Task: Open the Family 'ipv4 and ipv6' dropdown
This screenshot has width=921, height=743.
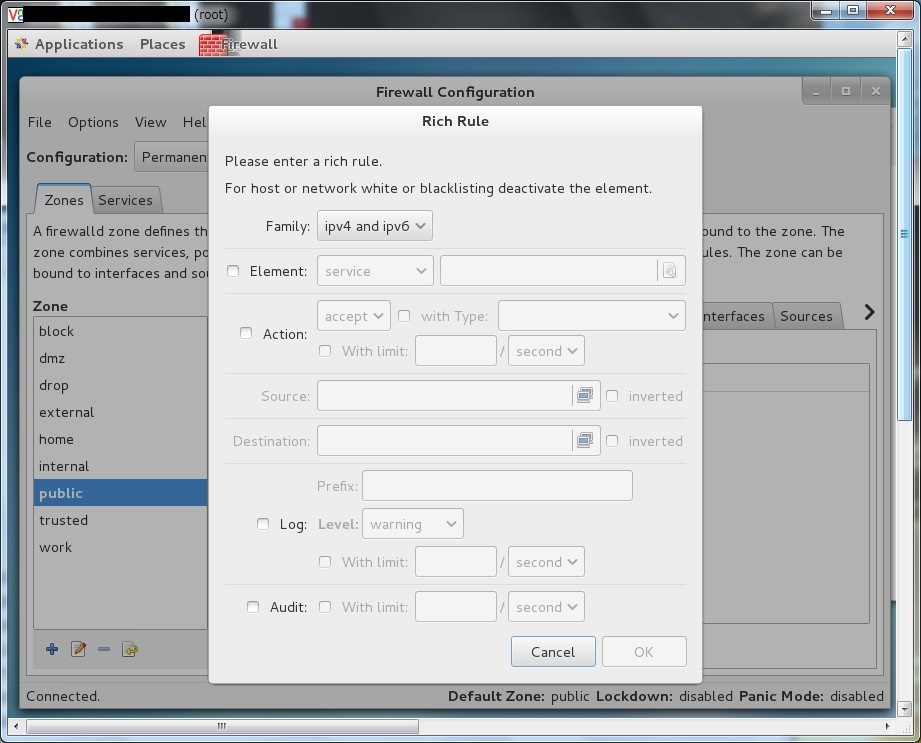Action: pyautogui.click(x=375, y=226)
